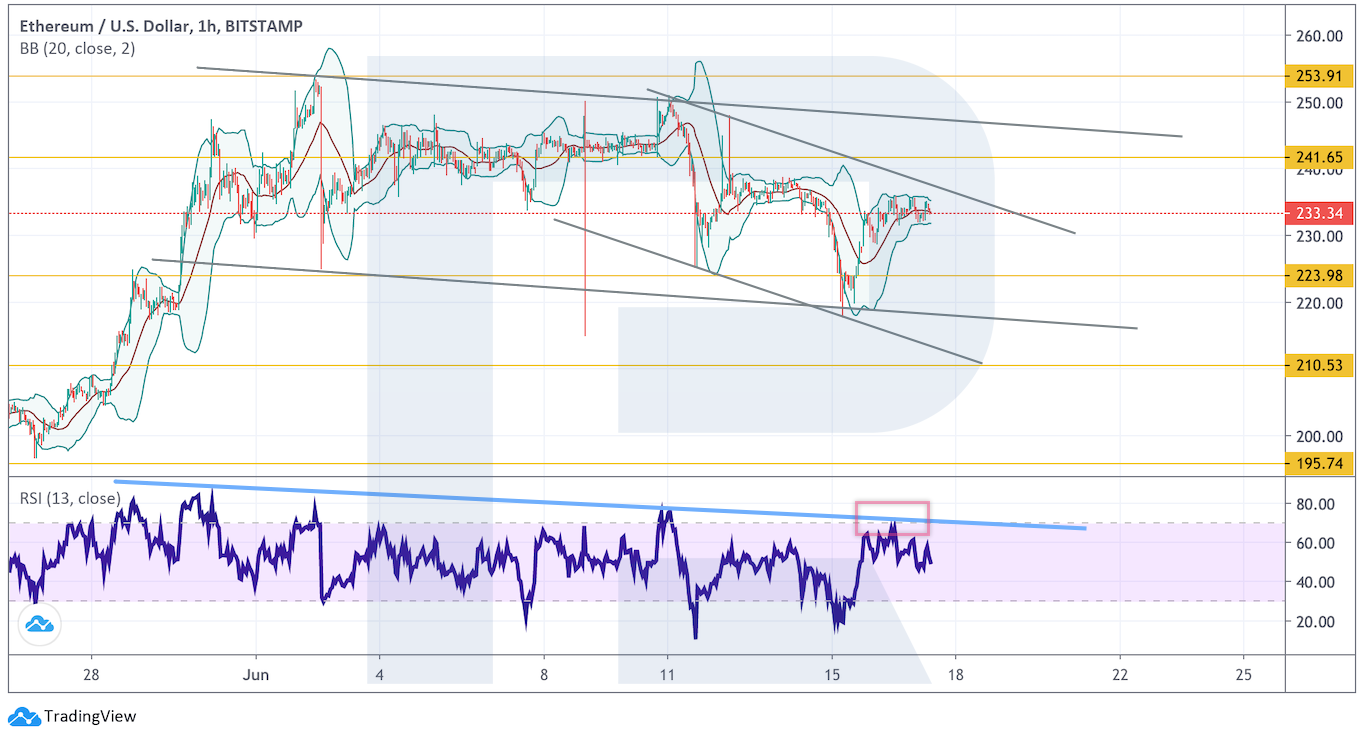Click the 260.00 value on price scale
This screenshot has height=740, width=1364.
coord(1318,36)
